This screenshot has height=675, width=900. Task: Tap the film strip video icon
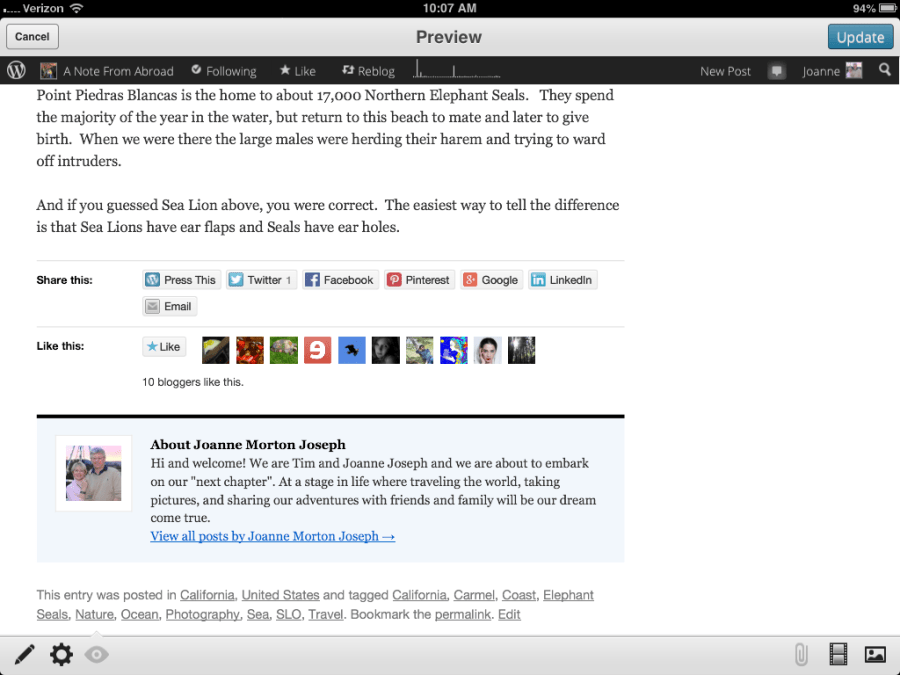pos(838,655)
